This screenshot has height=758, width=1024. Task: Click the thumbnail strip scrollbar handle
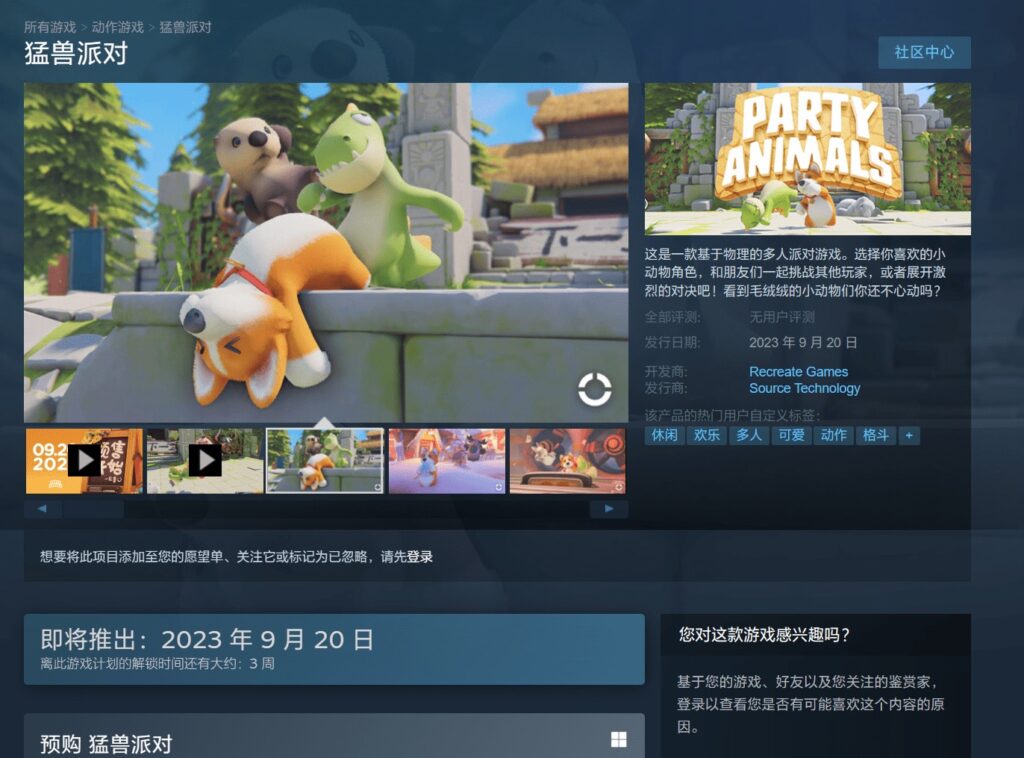(x=93, y=509)
